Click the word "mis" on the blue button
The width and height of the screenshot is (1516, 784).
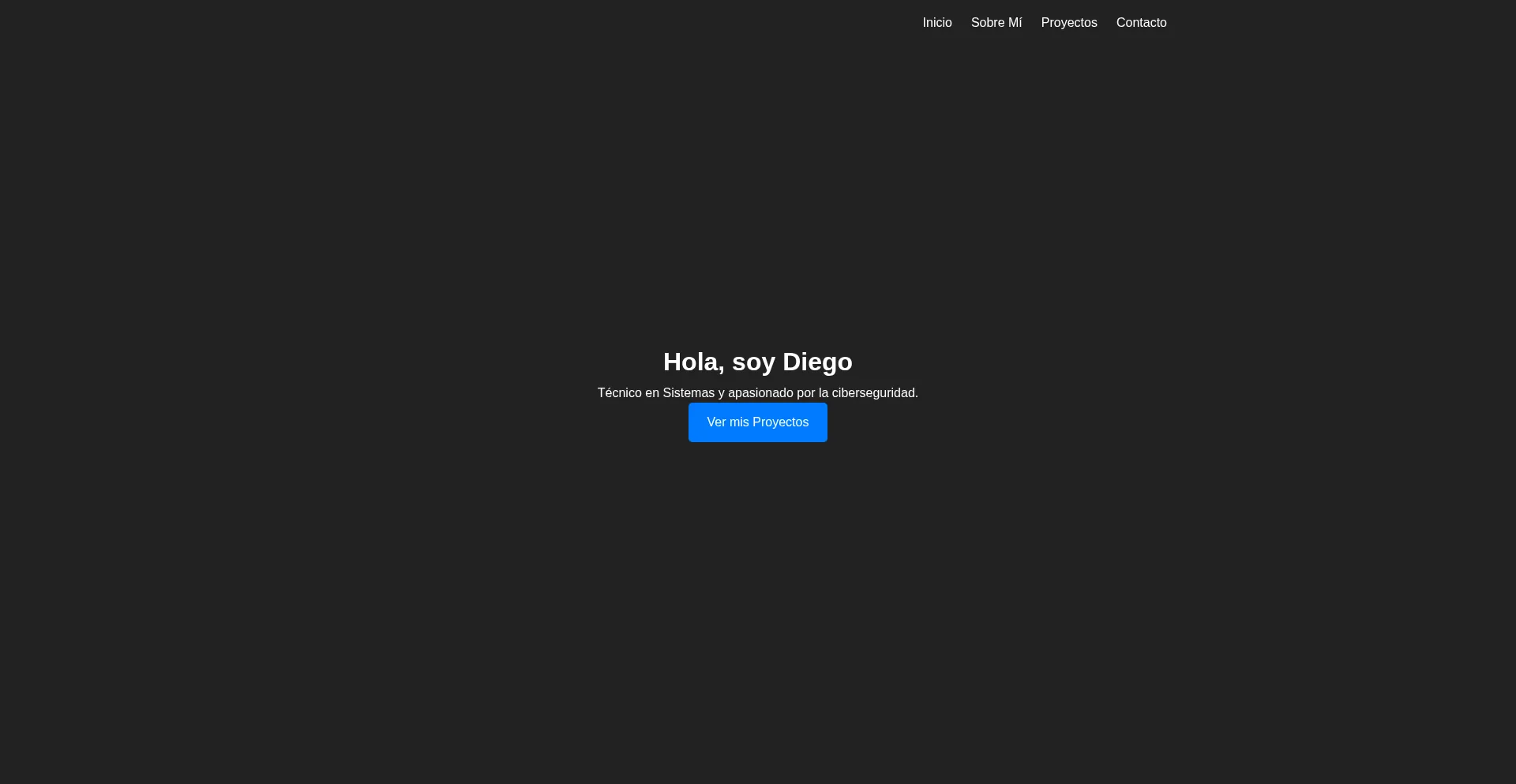739,422
